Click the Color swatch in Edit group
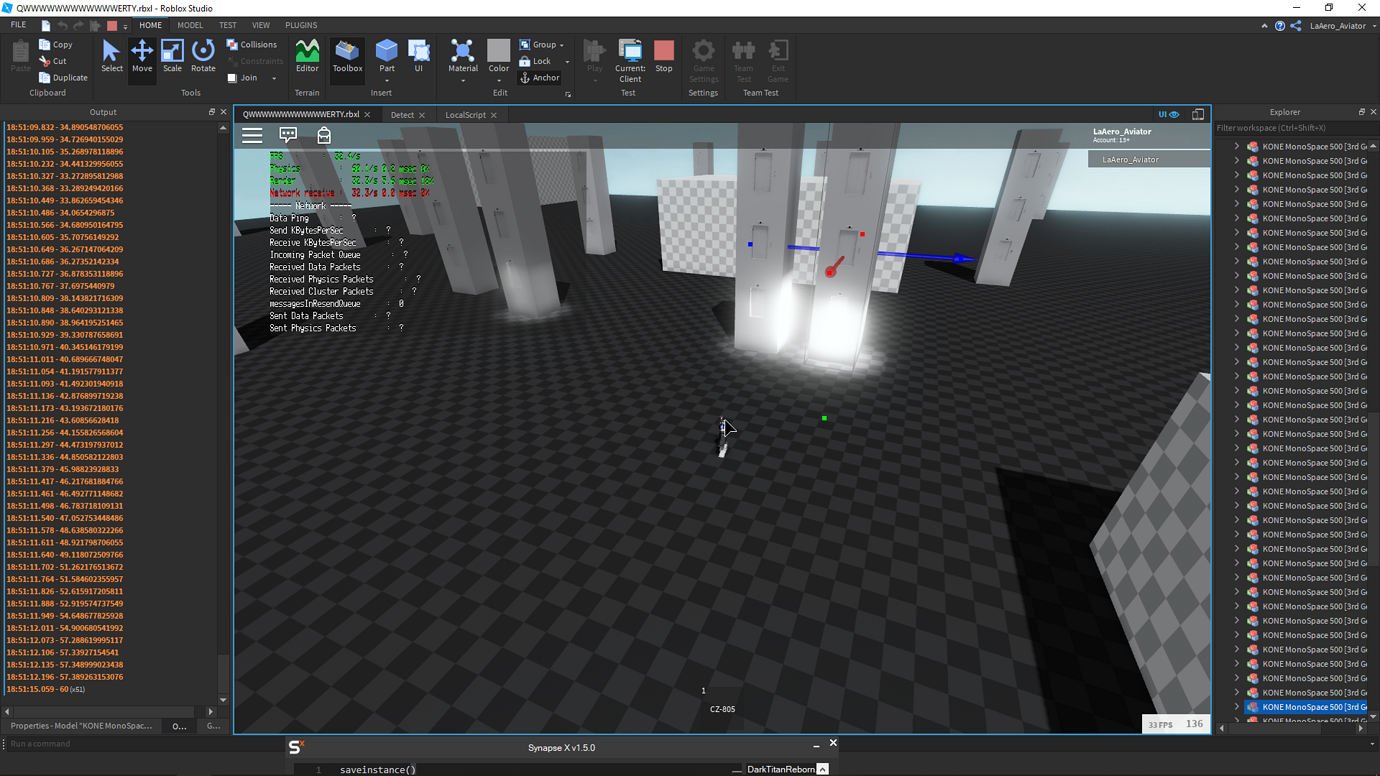Screen dimensions: 1380x776 tap(498, 50)
